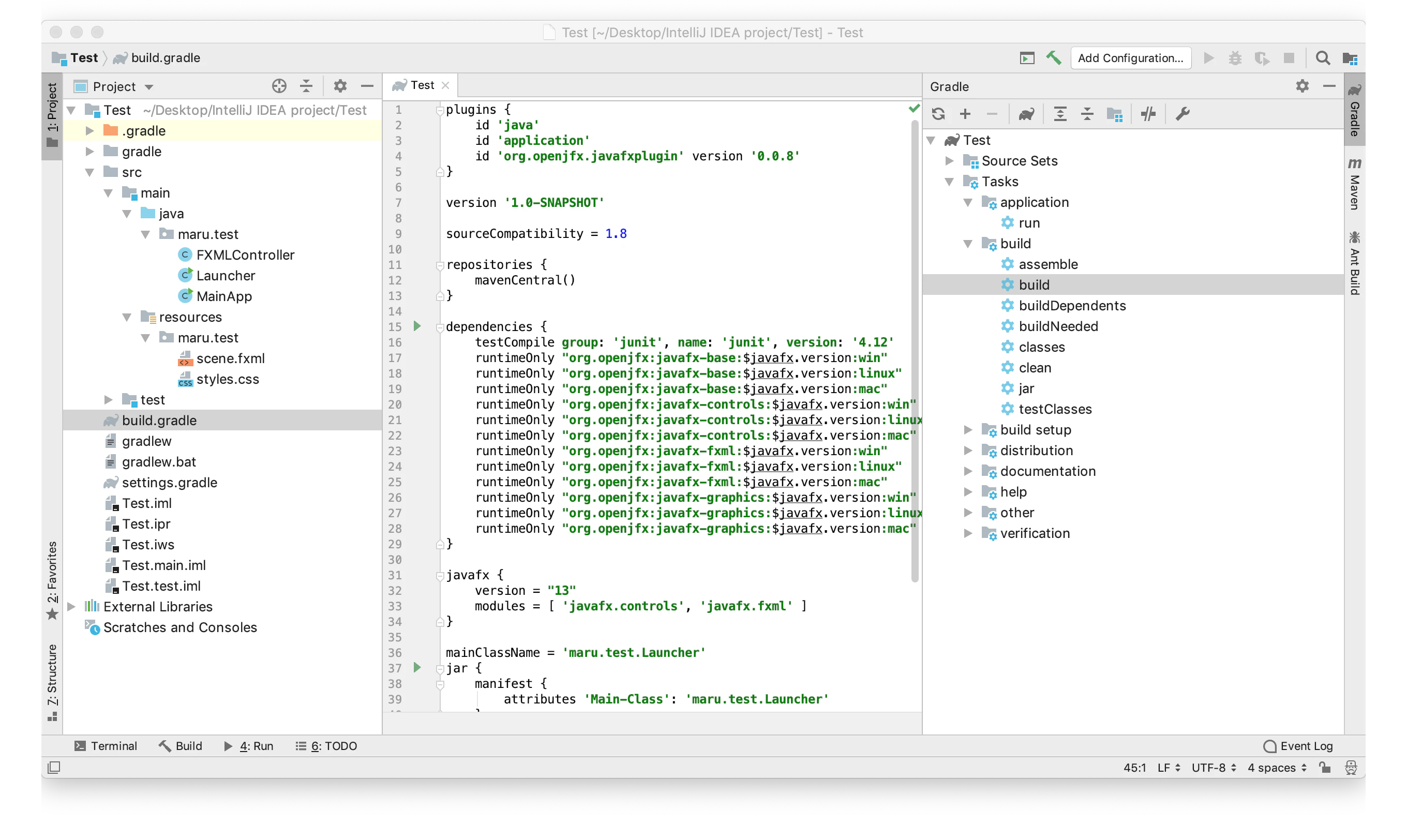Toggle the Maven tool window stripe button

coord(1354,184)
